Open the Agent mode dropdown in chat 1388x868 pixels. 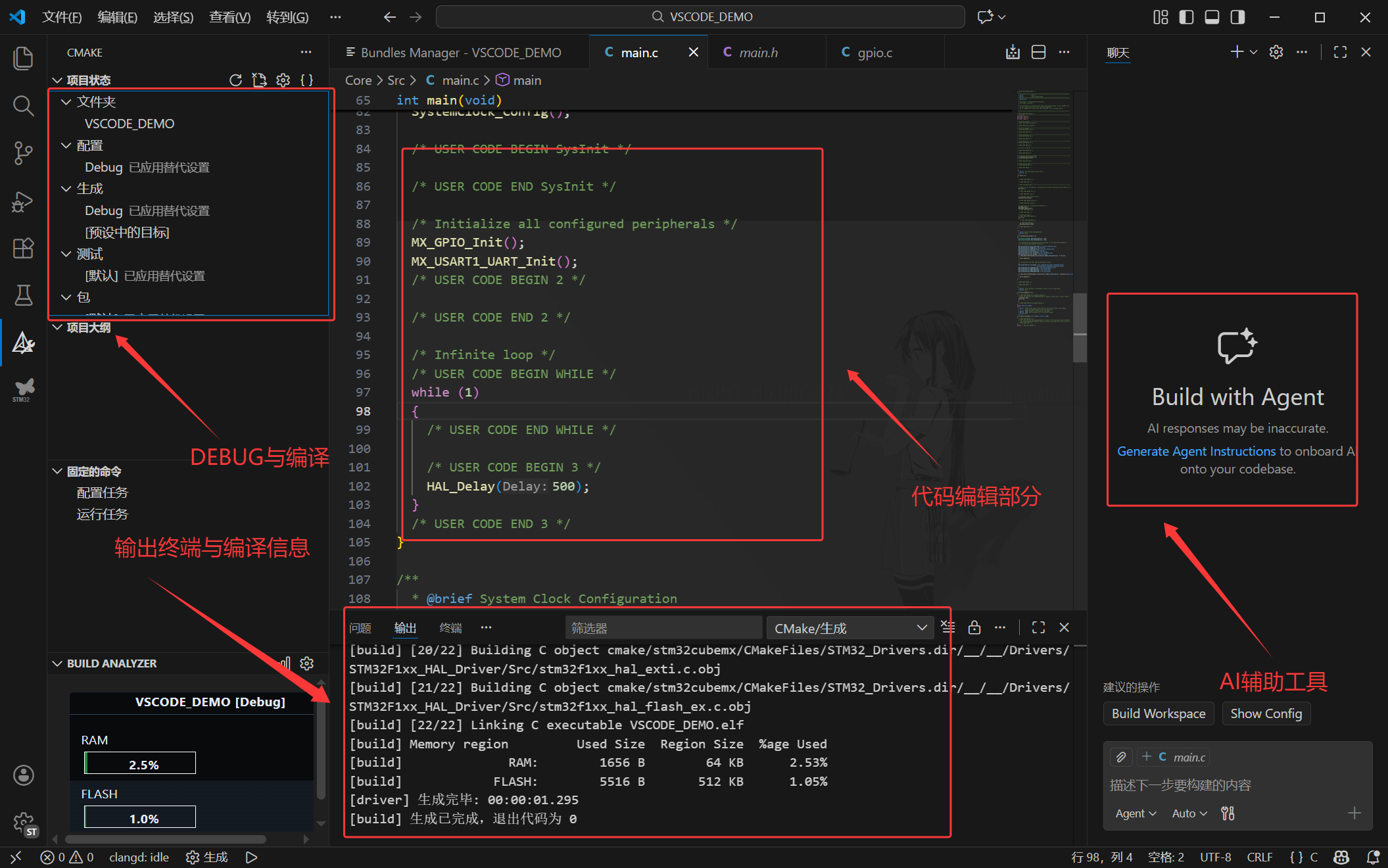pos(1136,813)
